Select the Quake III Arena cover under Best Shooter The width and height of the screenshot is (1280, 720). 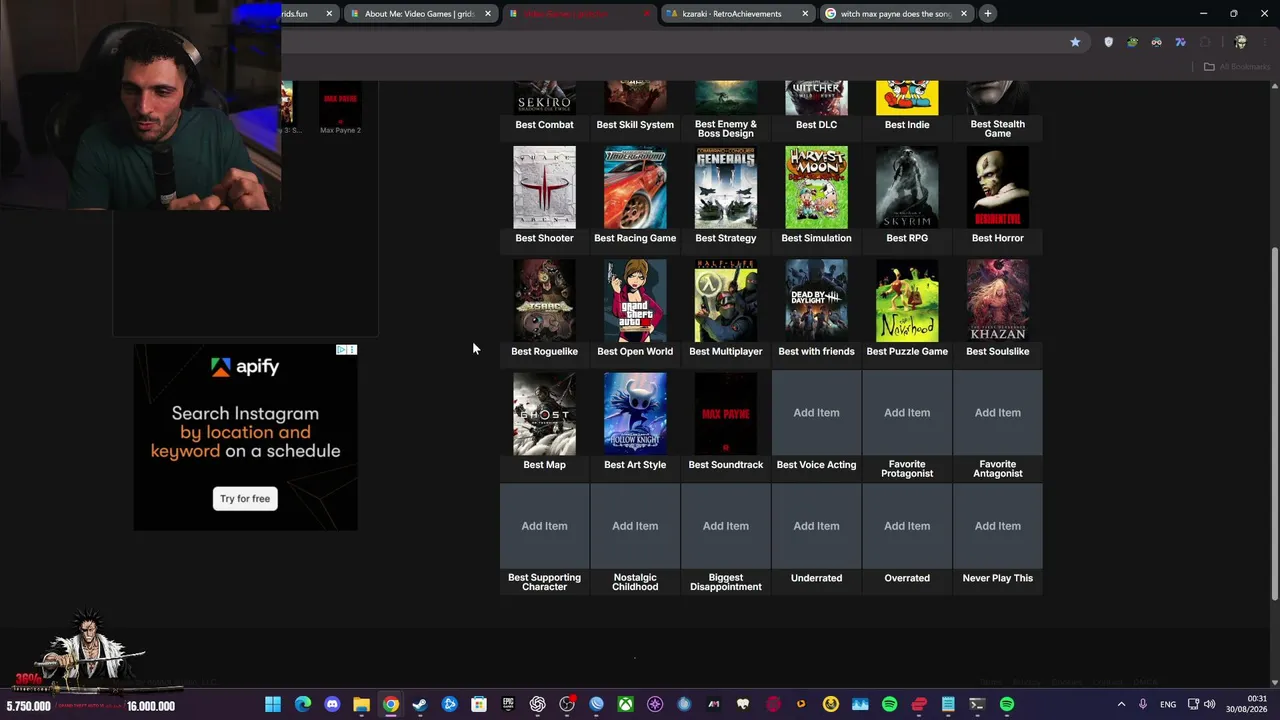[x=544, y=187]
